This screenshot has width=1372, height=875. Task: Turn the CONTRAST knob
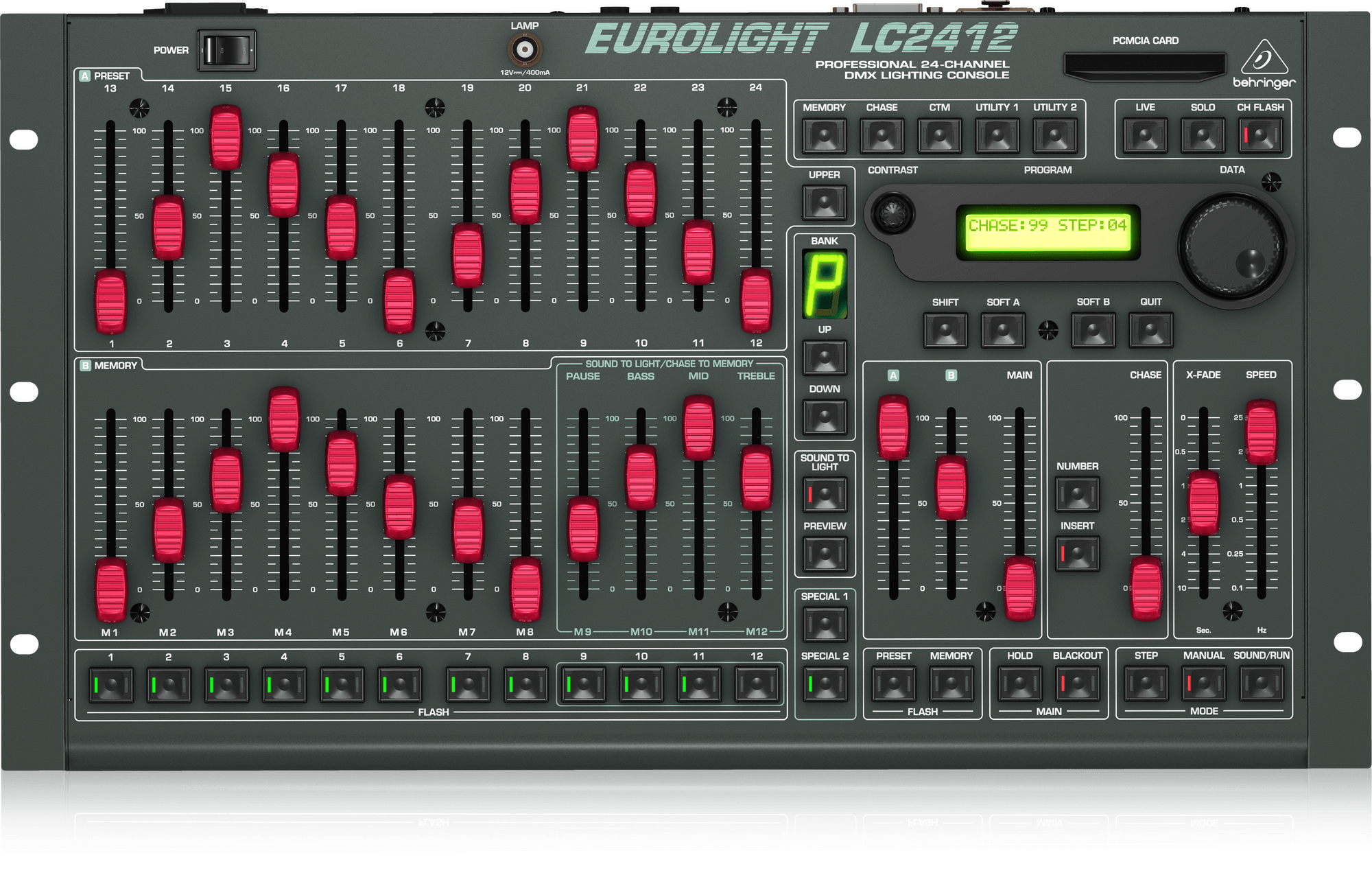point(892,213)
